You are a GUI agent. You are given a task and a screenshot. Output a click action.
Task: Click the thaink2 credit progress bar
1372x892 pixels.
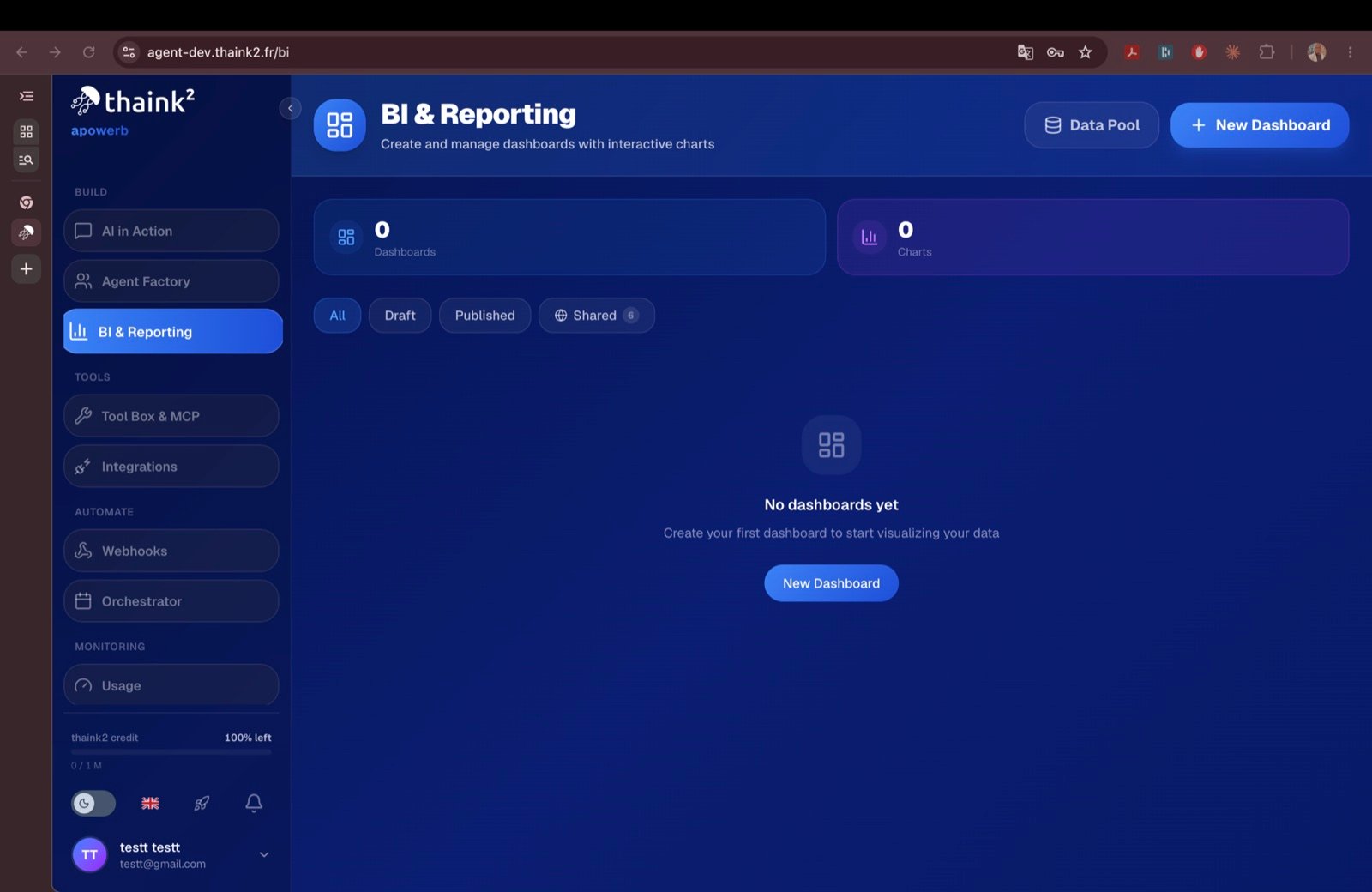coord(171,752)
